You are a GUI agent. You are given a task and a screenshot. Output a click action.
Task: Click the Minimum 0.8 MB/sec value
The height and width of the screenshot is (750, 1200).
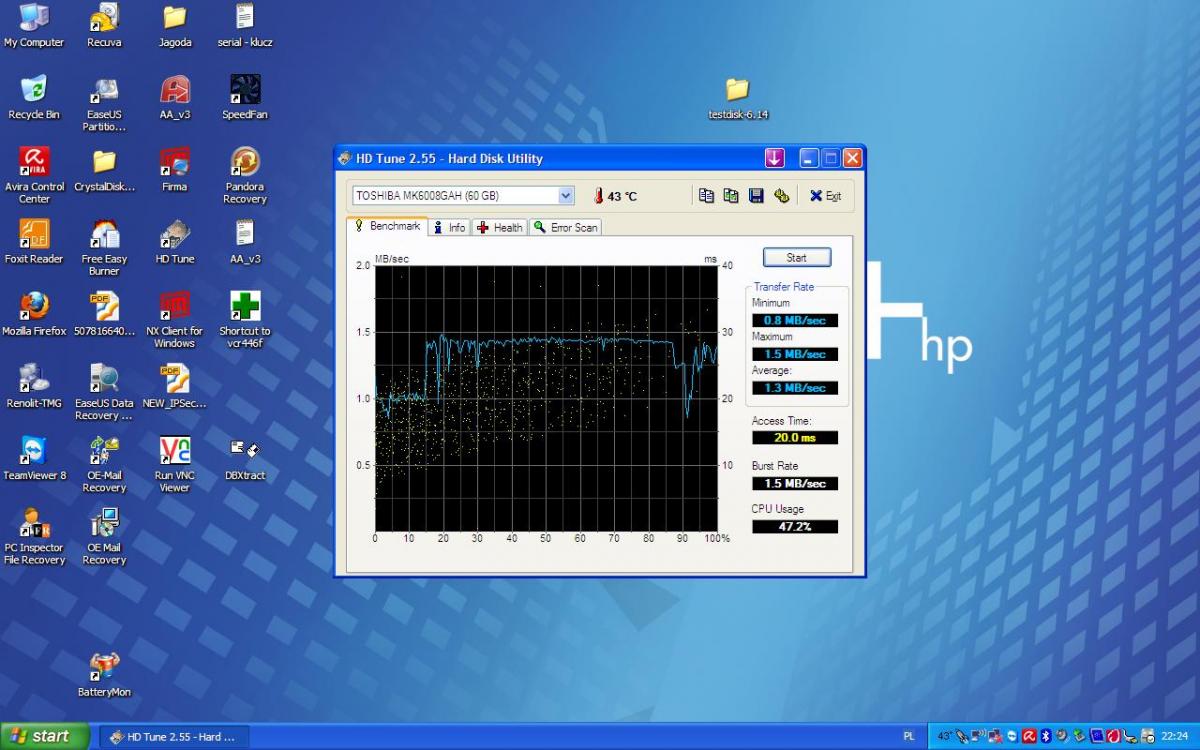(795, 320)
